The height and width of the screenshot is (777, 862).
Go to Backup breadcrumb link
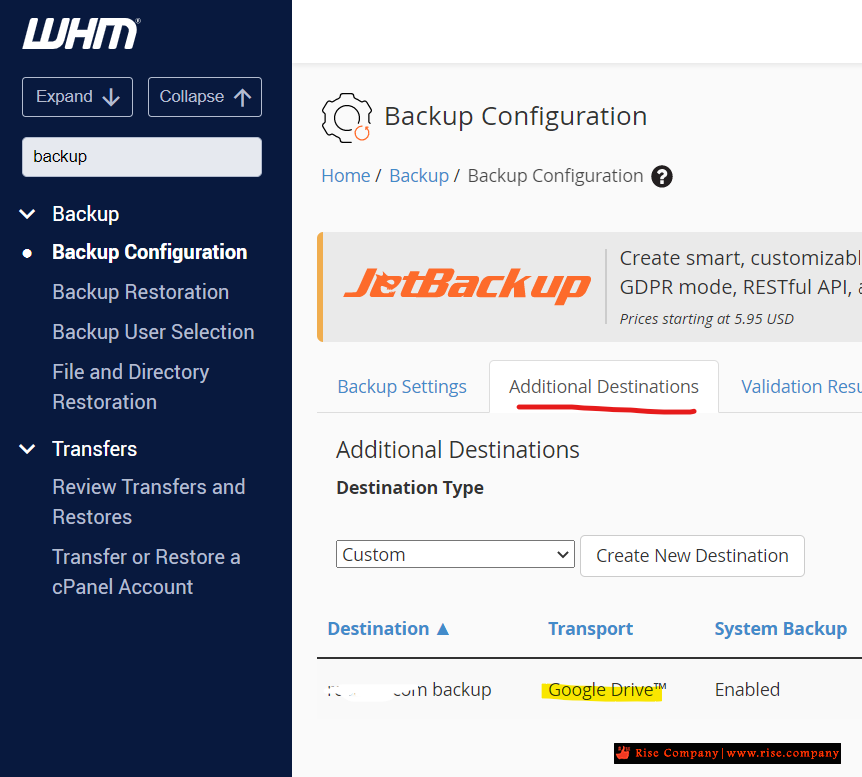point(419,176)
